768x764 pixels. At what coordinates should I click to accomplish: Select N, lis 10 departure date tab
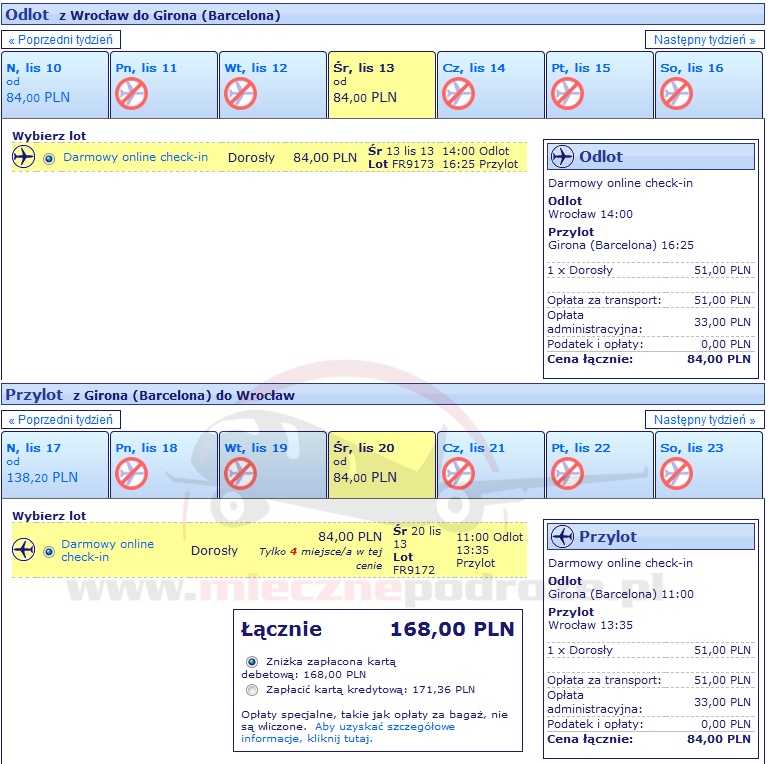pos(55,84)
